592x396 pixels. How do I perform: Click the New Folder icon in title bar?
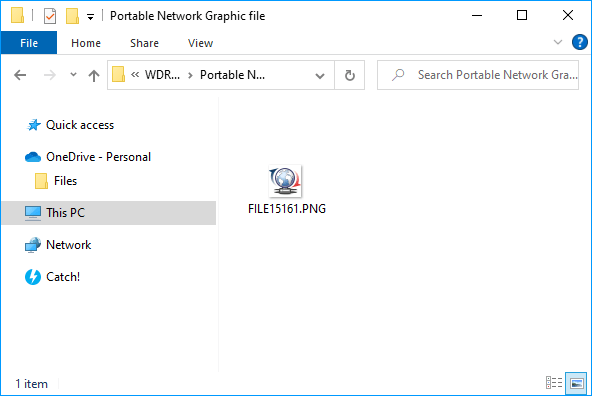[x=72, y=16]
